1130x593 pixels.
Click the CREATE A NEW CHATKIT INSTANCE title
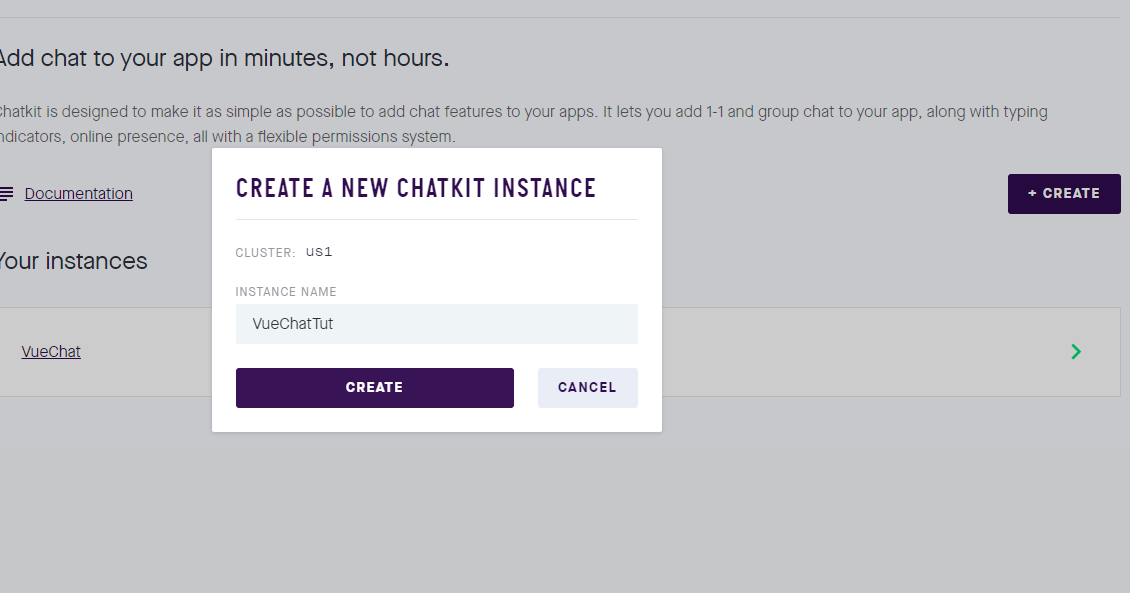coord(415,187)
